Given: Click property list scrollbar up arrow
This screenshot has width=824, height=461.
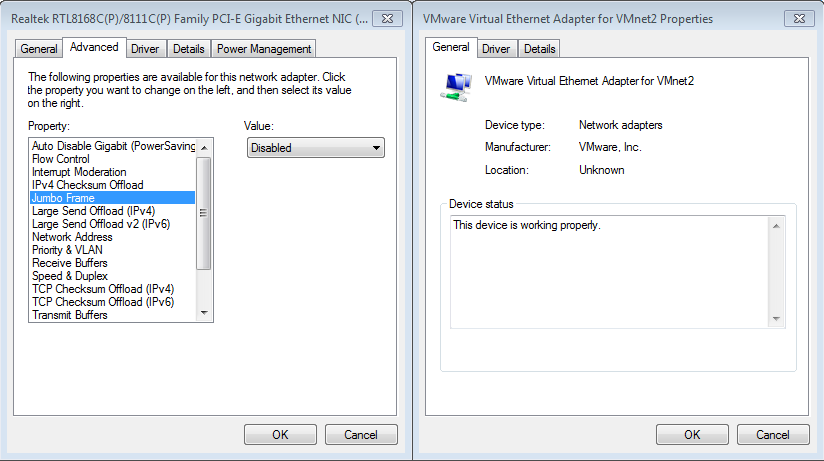Looking at the screenshot, I should click(204, 148).
